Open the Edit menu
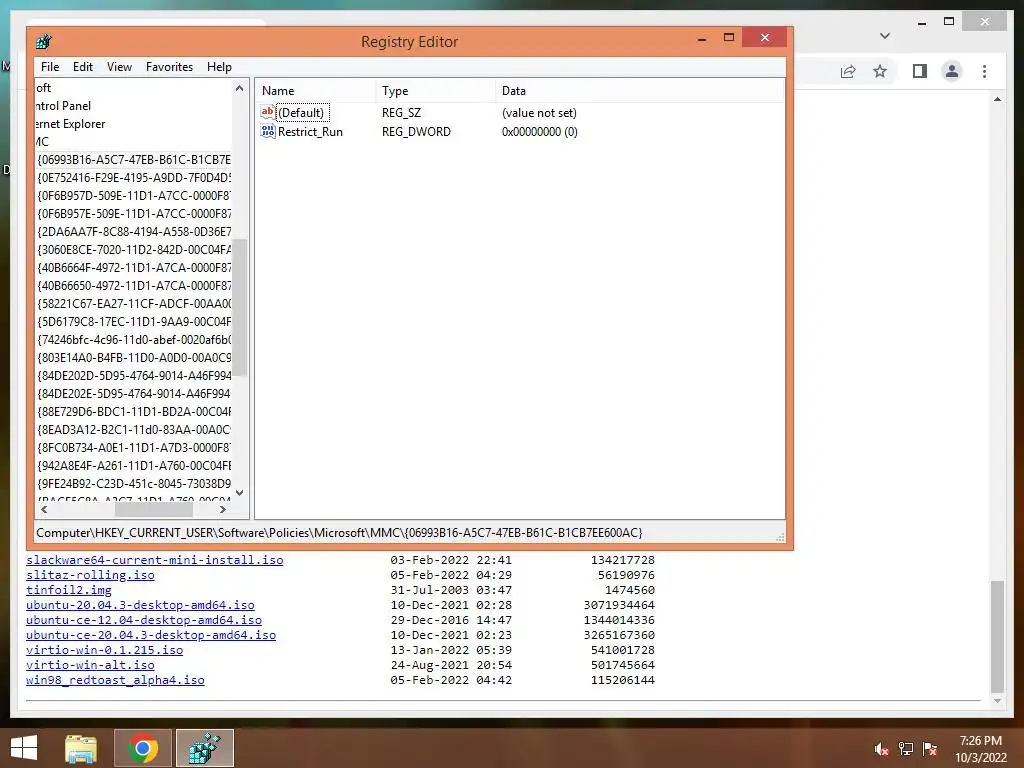This screenshot has width=1024, height=768. point(82,67)
